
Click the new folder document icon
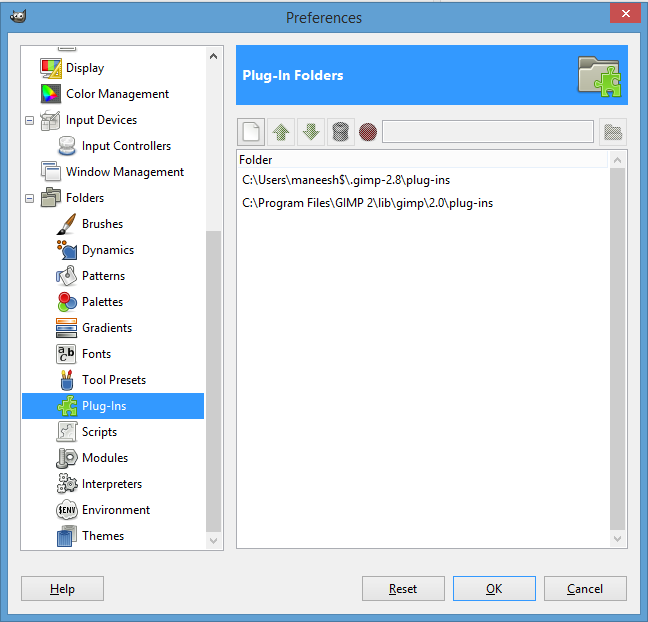[x=251, y=132]
